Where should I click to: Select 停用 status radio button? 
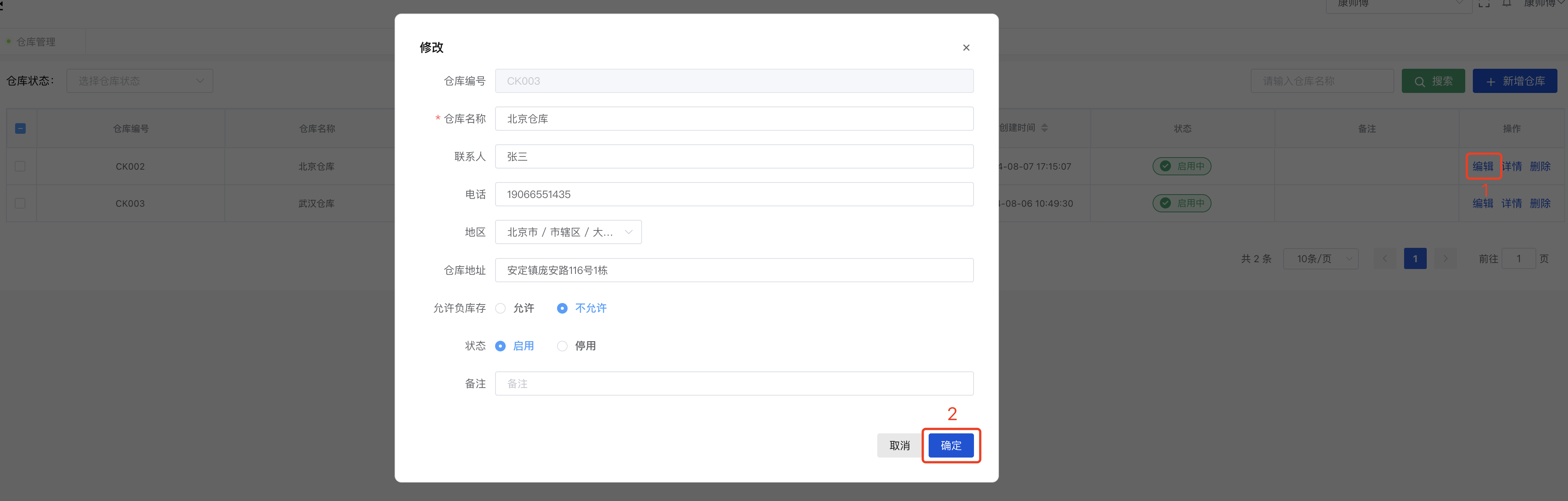[x=562, y=346]
